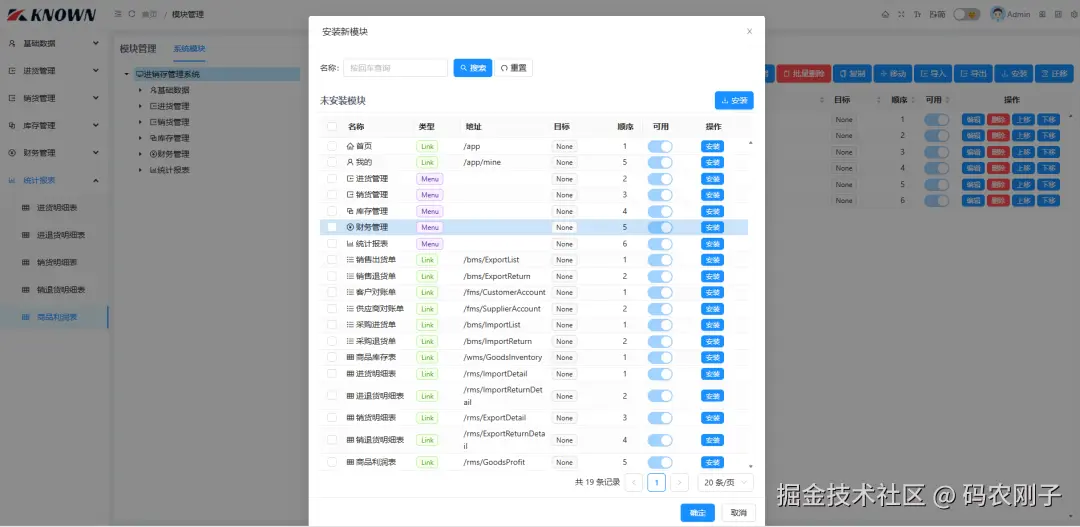Click the 确定 button in dialog footer
This screenshot has height=527, width=1080.
tap(698, 513)
